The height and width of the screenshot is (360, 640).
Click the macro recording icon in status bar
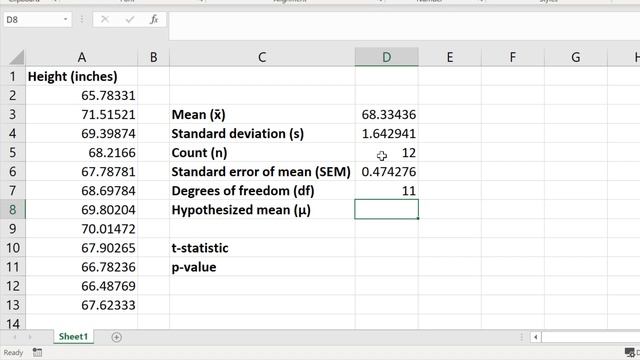tap(38, 352)
